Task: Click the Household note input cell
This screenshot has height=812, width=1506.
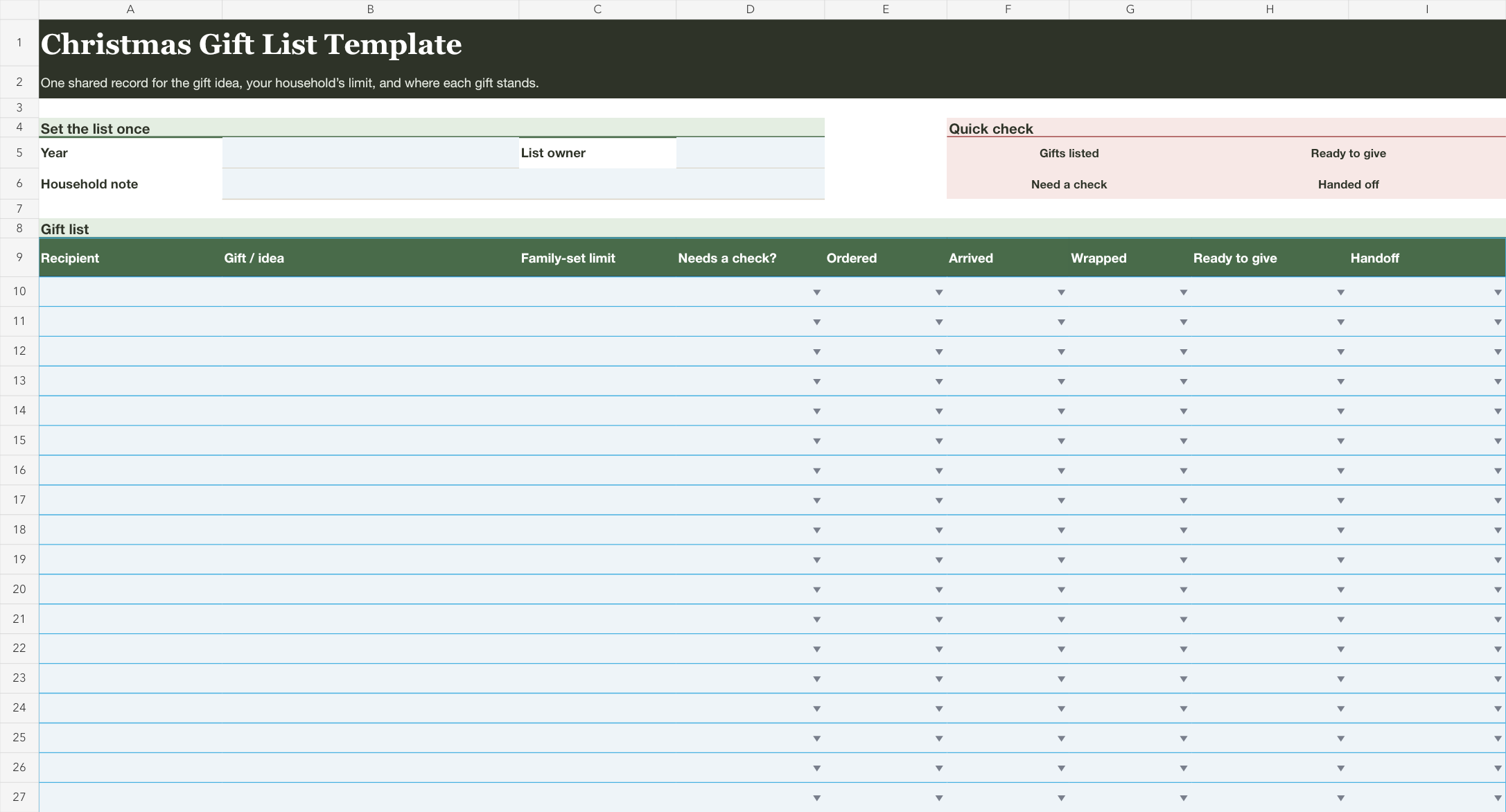Action: (523, 184)
